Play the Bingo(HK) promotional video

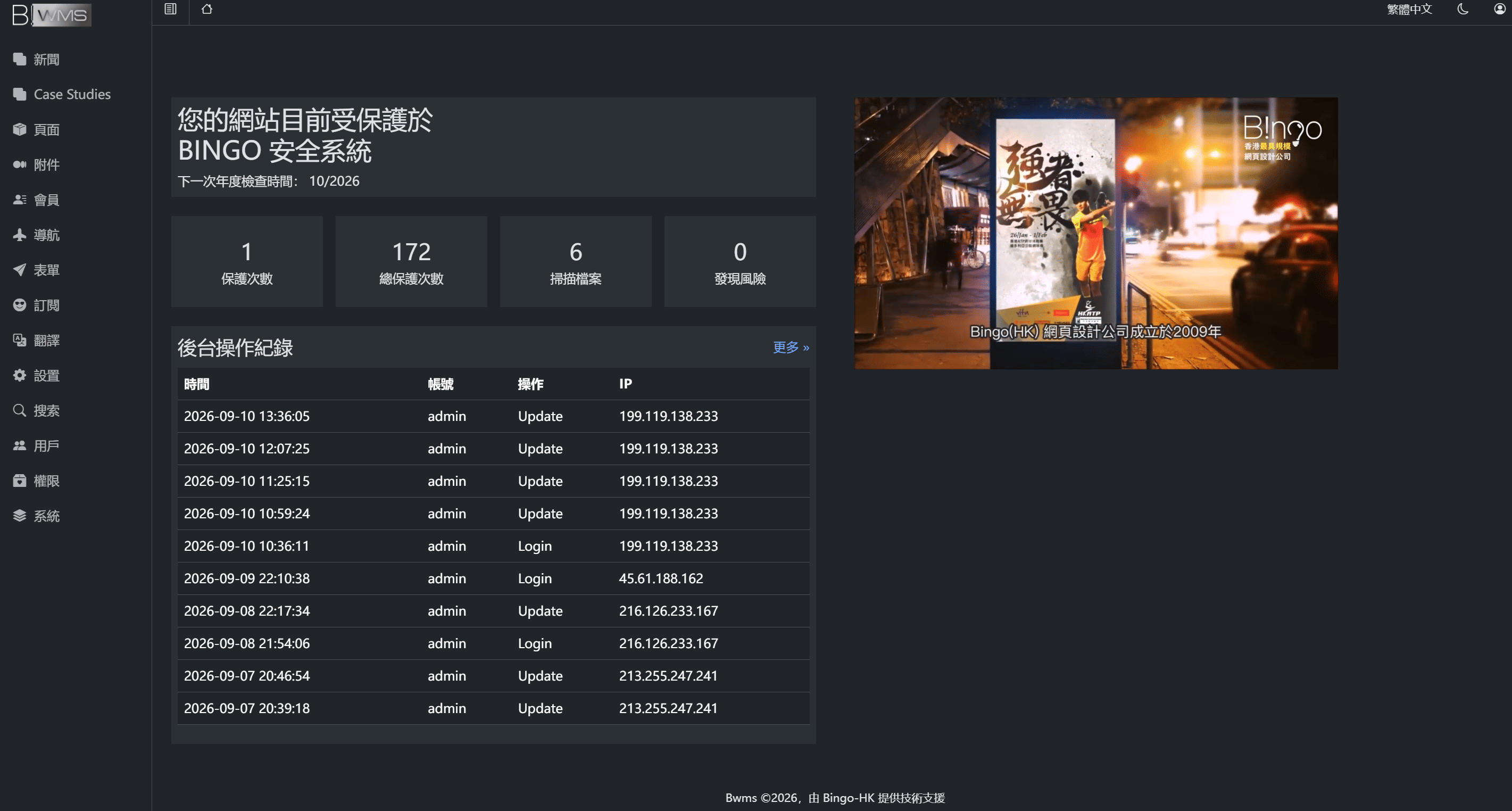(1096, 233)
